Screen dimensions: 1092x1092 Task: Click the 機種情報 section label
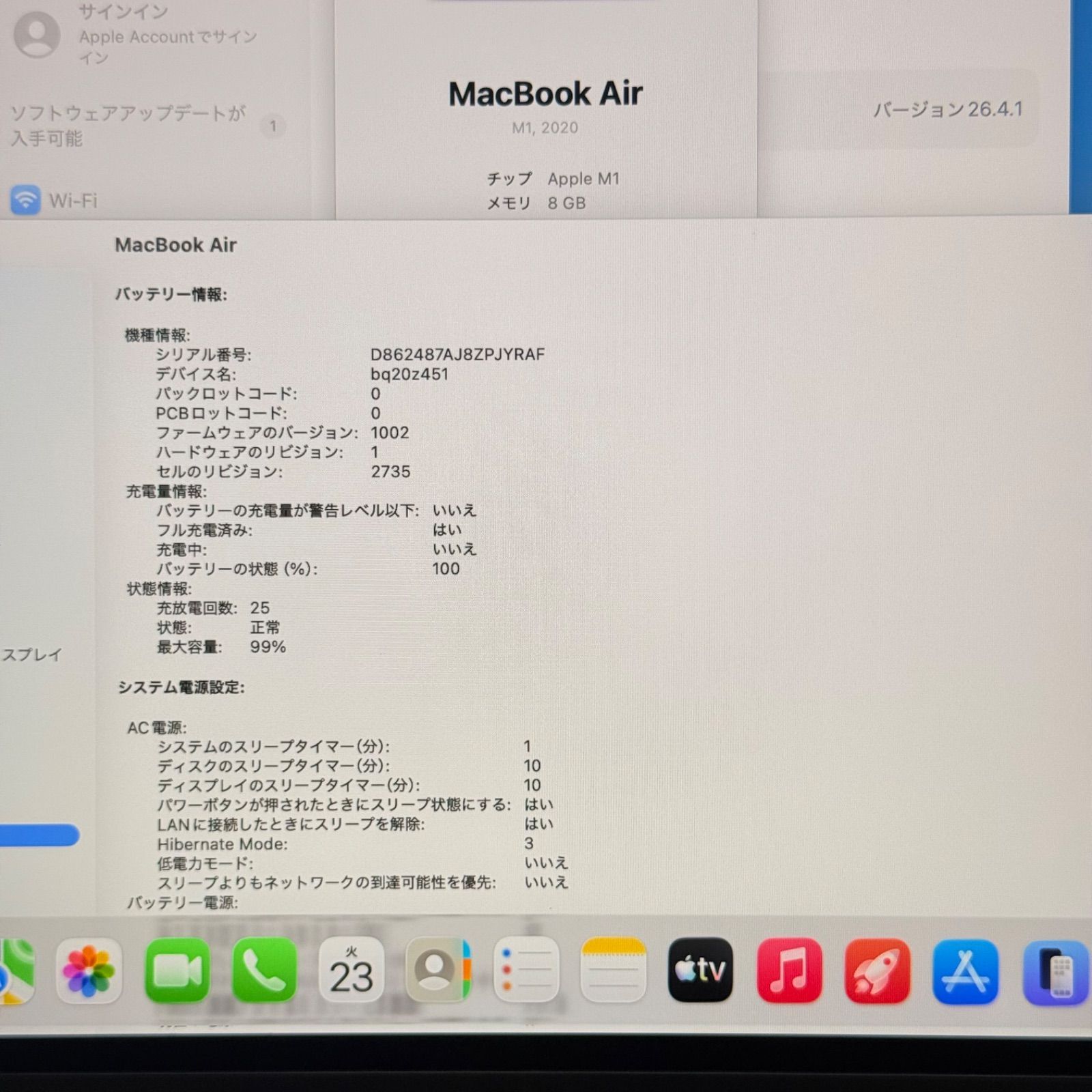tap(158, 335)
